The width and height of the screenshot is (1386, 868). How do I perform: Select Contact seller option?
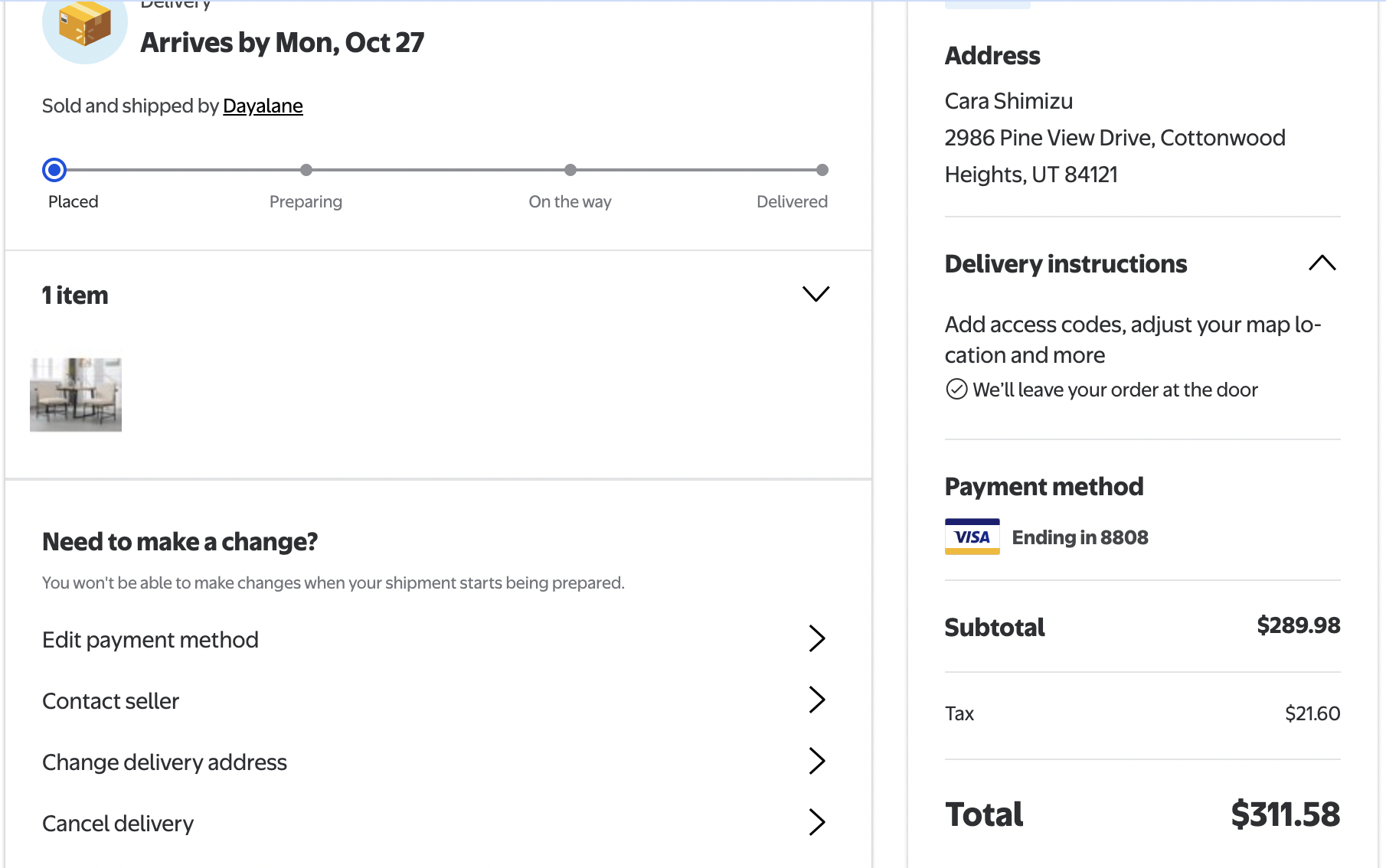(x=110, y=701)
